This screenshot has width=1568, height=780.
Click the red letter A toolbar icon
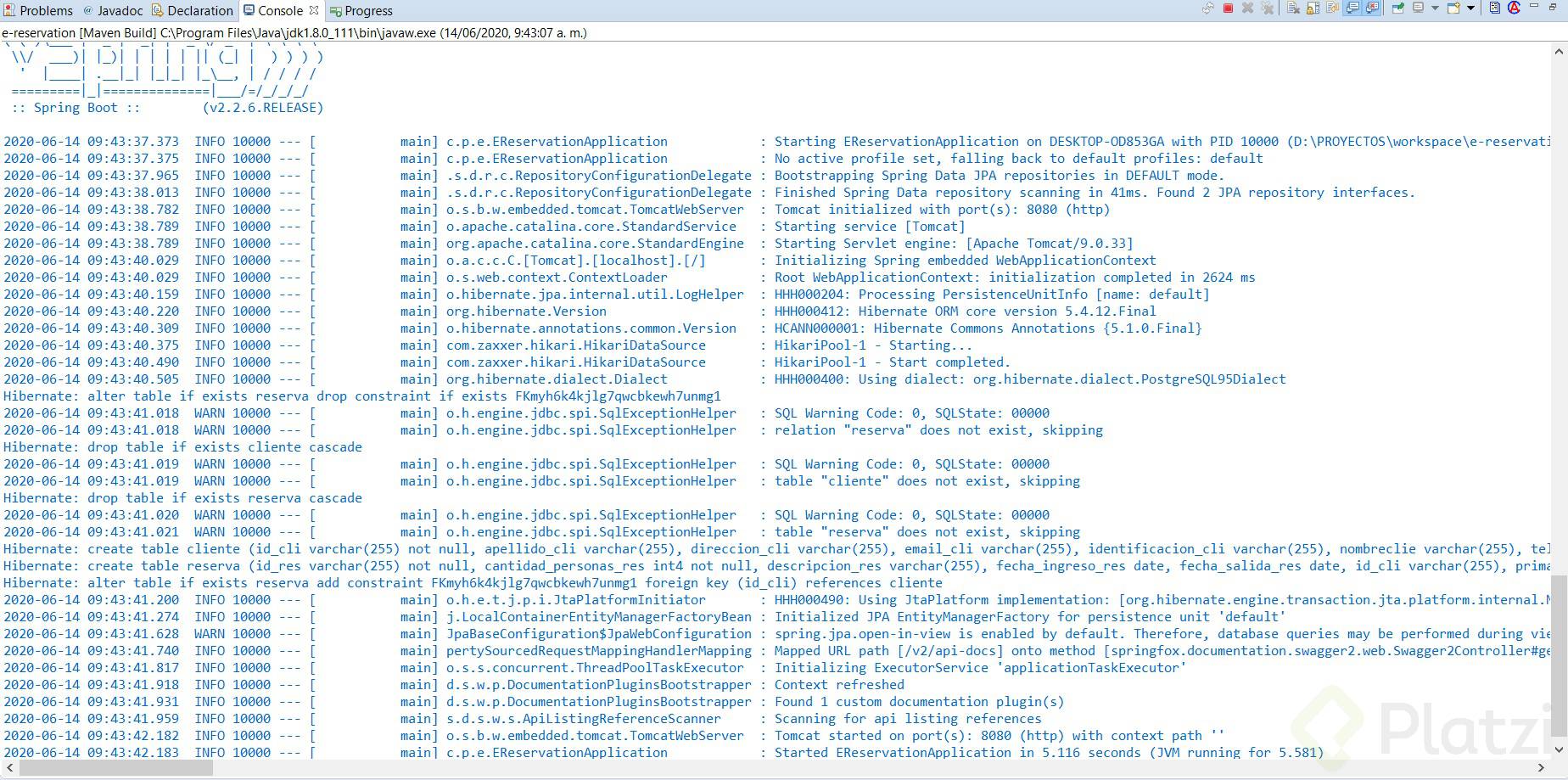click(1514, 8)
